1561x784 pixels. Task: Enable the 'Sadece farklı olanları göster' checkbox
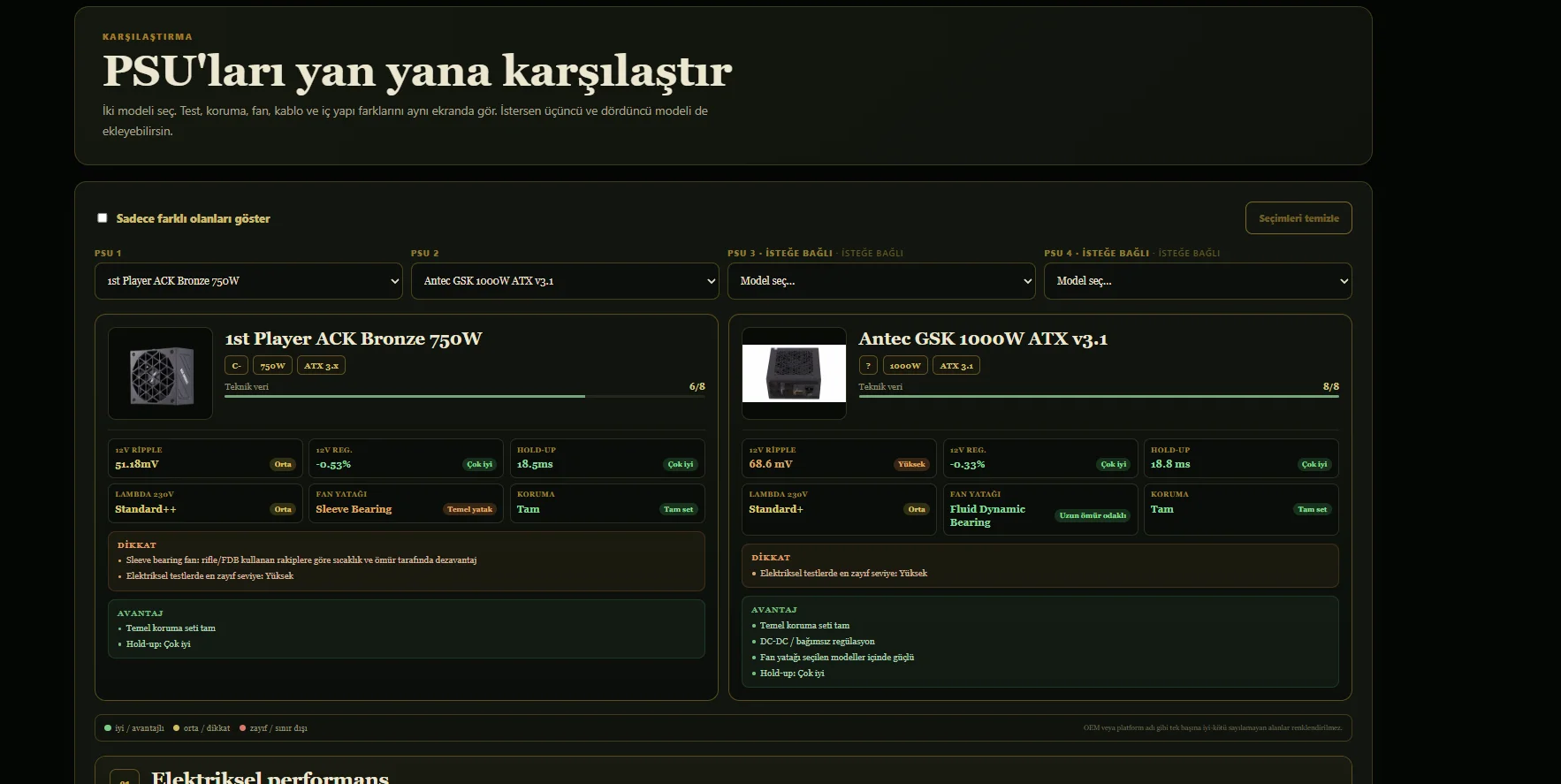coord(103,218)
